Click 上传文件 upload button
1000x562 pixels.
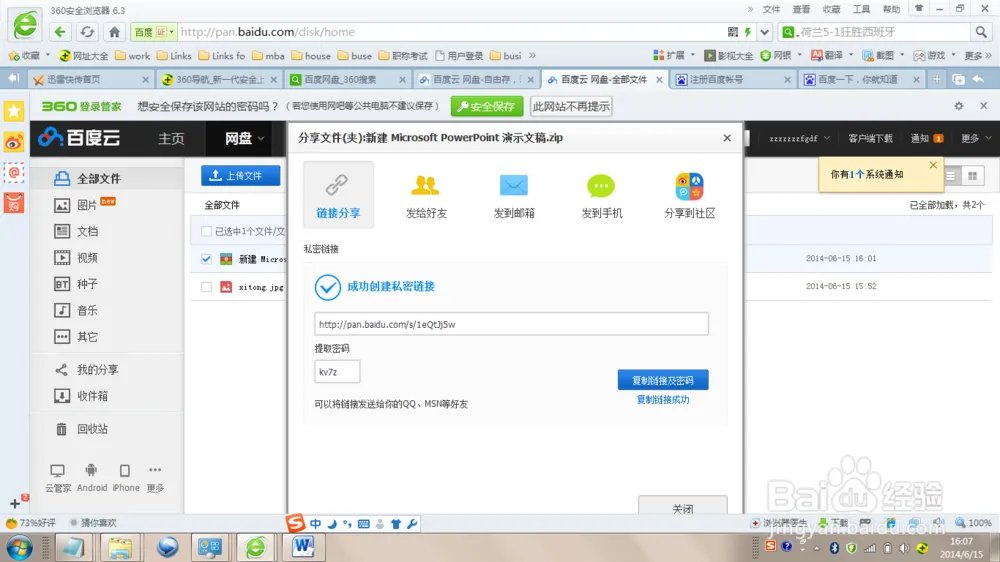pos(240,175)
